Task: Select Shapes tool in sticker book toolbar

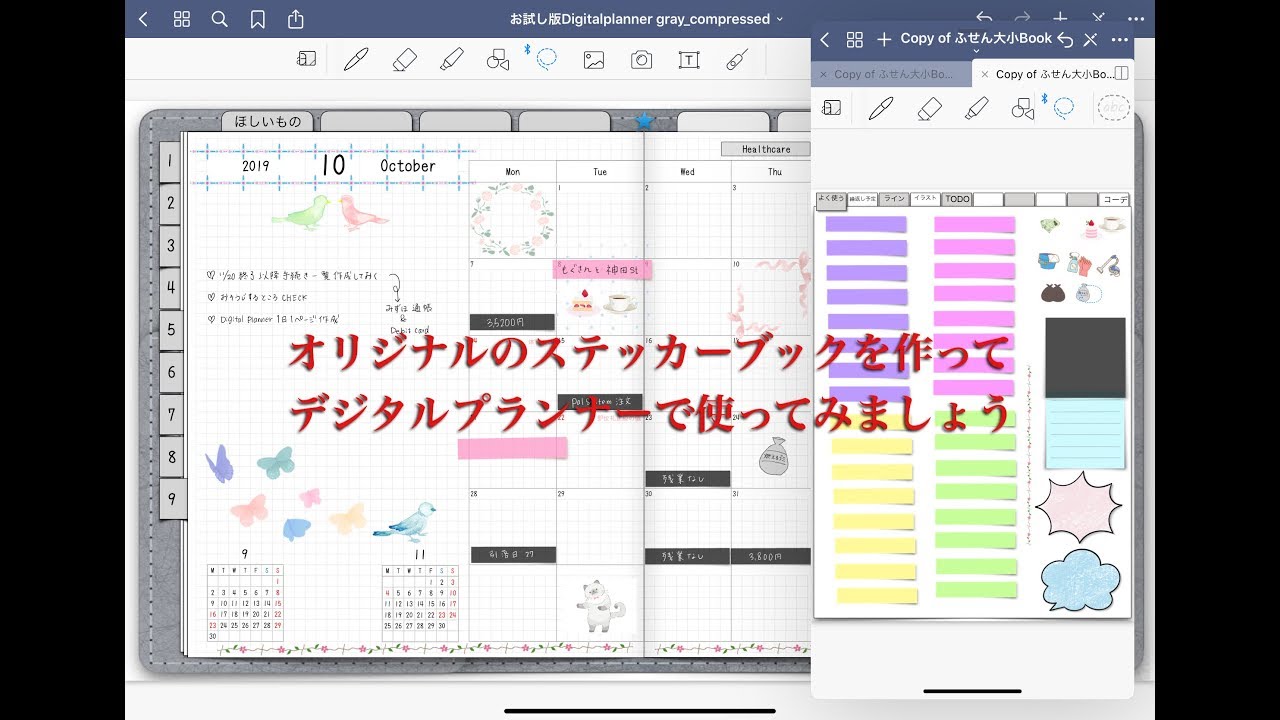Action: (x=1023, y=108)
